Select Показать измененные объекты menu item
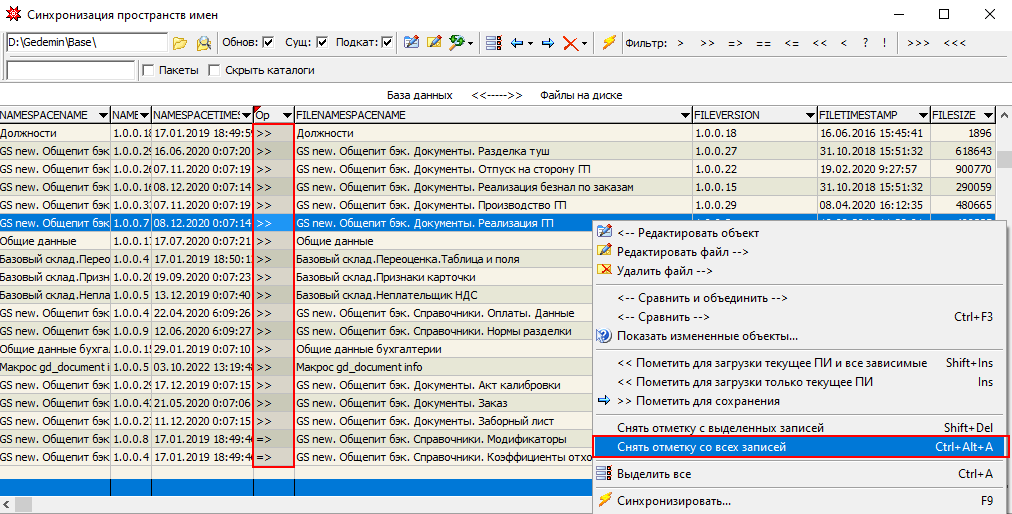1012x514 pixels. (x=706, y=336)
